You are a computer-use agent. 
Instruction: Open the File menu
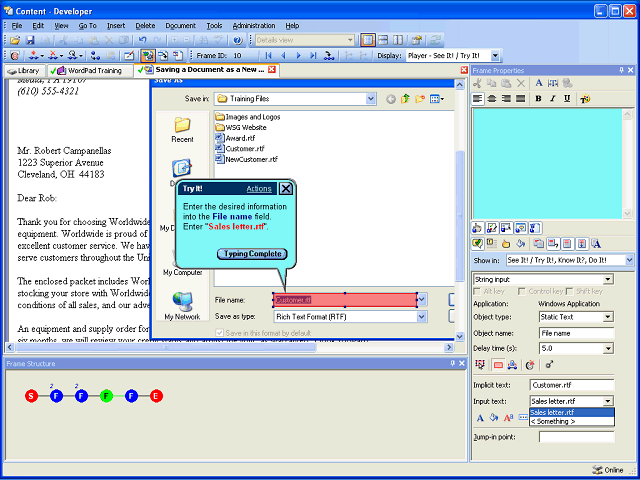(x=17, y=26)
